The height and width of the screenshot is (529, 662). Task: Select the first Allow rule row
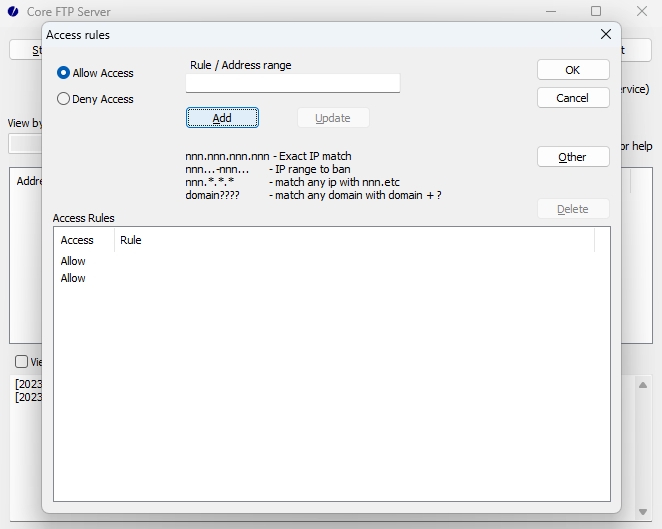[74, 261]
